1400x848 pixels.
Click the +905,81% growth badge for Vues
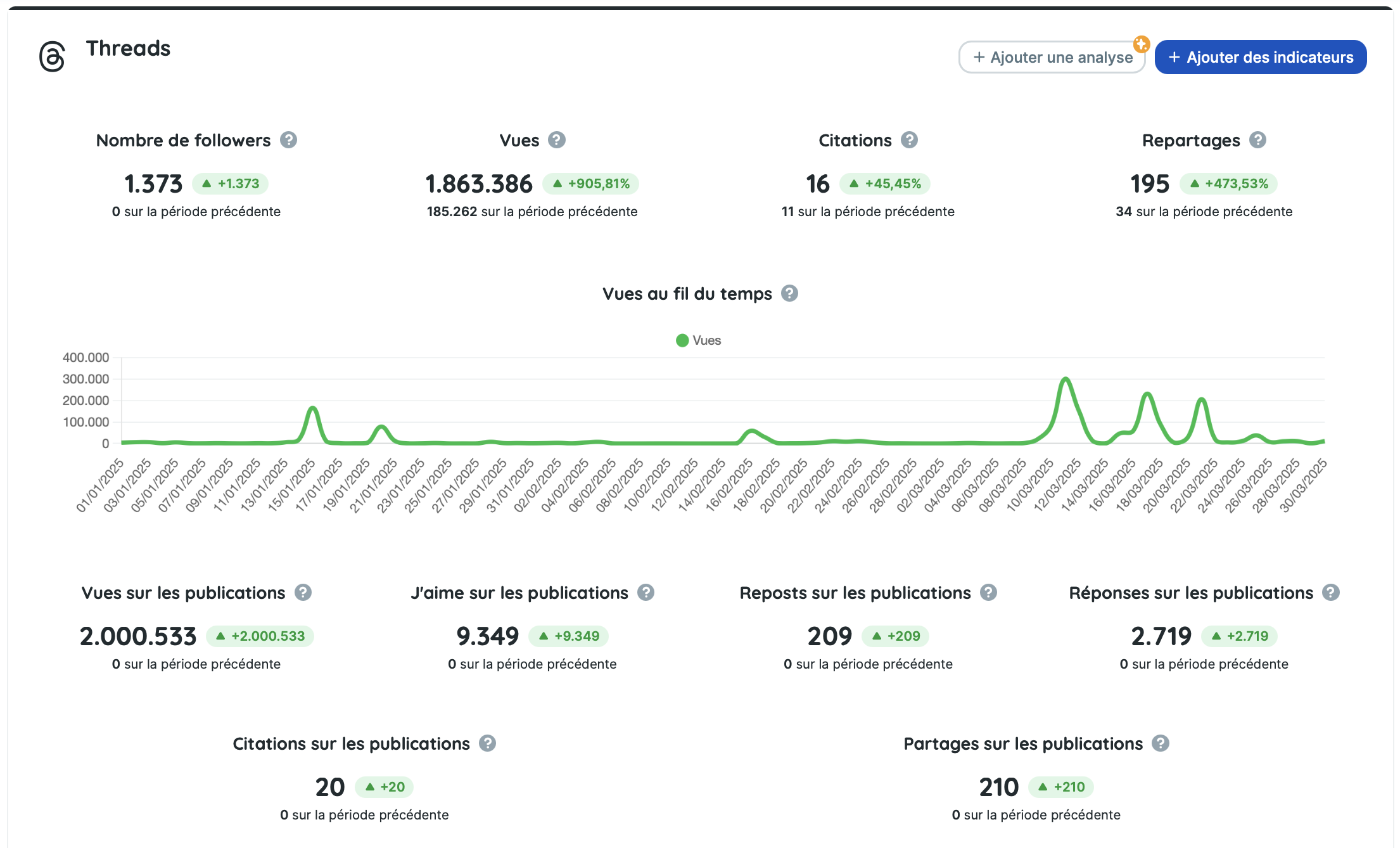pyautogui.click(x=591, y=184)
